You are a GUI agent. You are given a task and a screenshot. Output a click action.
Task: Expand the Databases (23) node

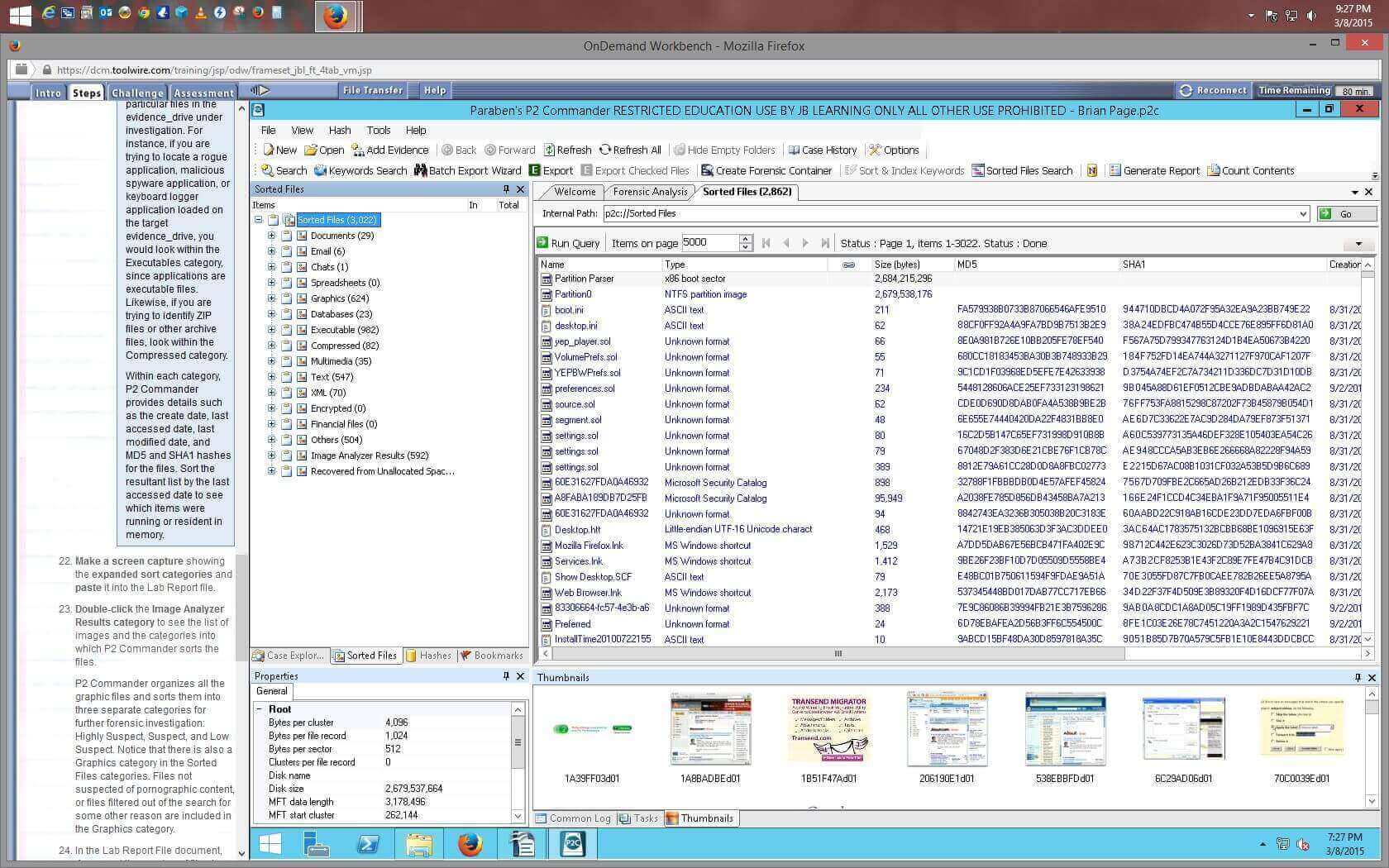[x=271, y=314]
